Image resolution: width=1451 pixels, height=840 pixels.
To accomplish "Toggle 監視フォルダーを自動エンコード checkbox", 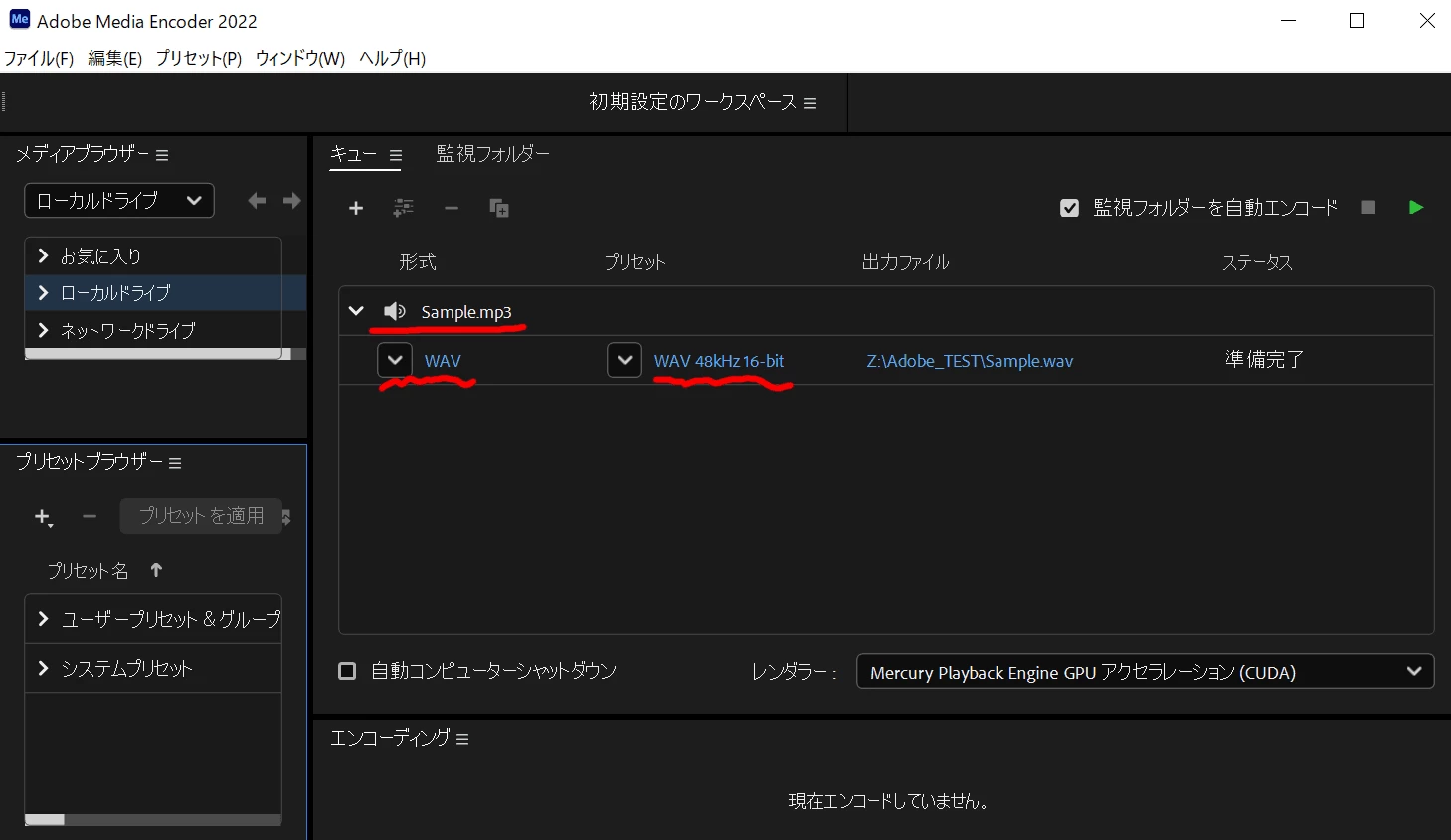I will tap(1069, 208).
